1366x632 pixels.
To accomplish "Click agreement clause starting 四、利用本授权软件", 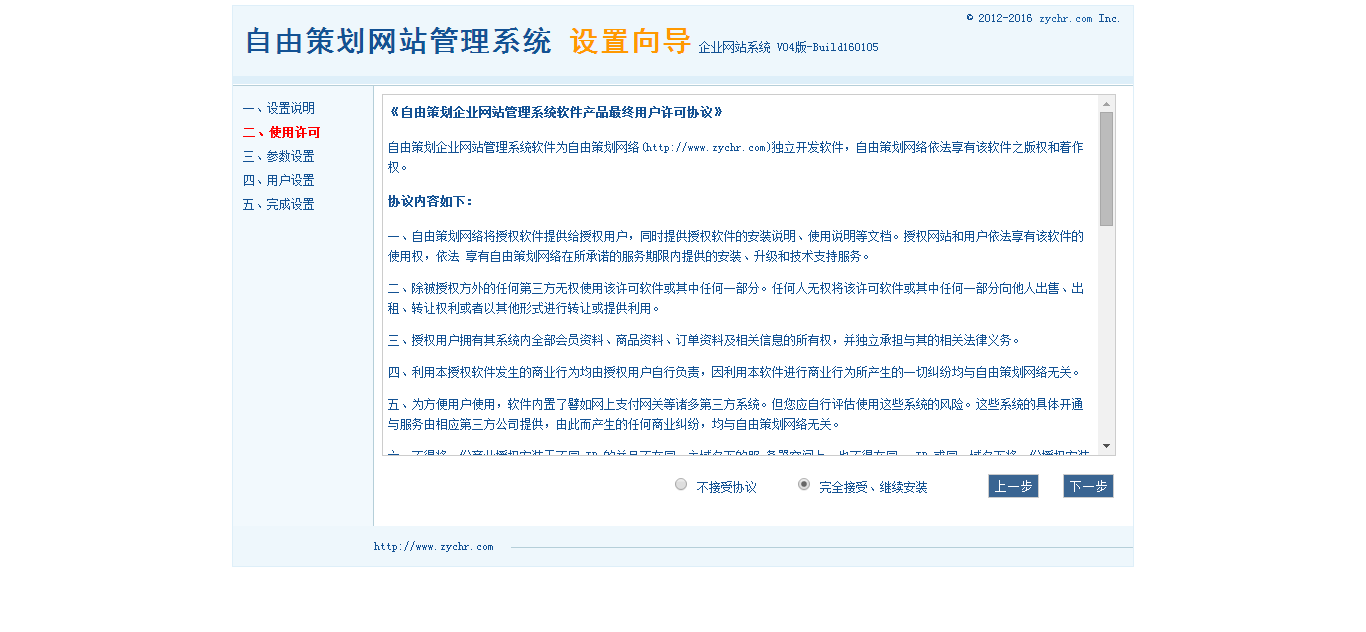I will click(735, 372).
